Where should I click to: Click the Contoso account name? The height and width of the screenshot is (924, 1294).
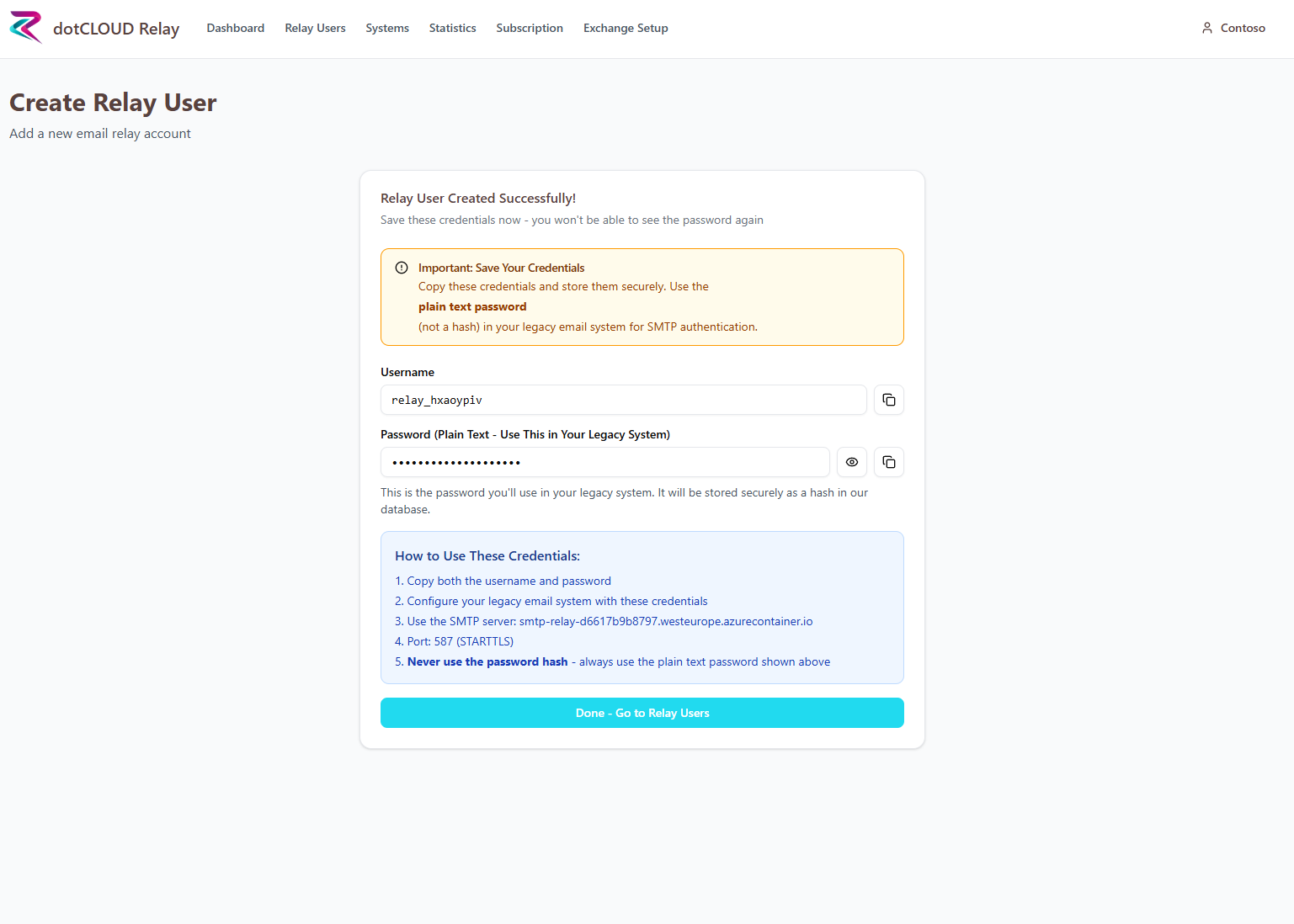(1242, 28)
